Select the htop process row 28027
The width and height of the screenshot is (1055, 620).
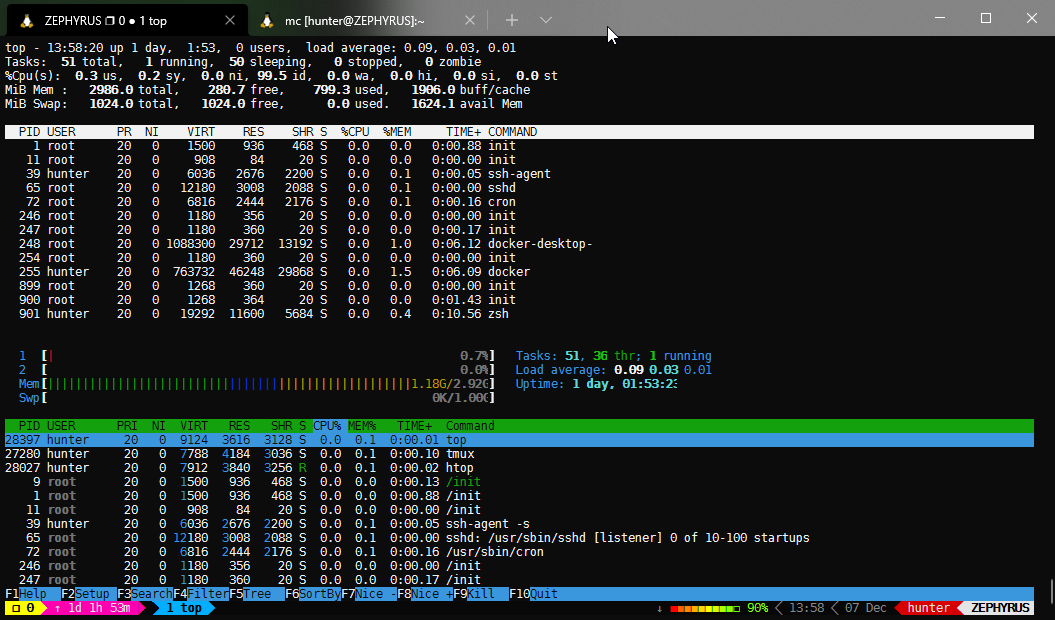tap(519, 468)
